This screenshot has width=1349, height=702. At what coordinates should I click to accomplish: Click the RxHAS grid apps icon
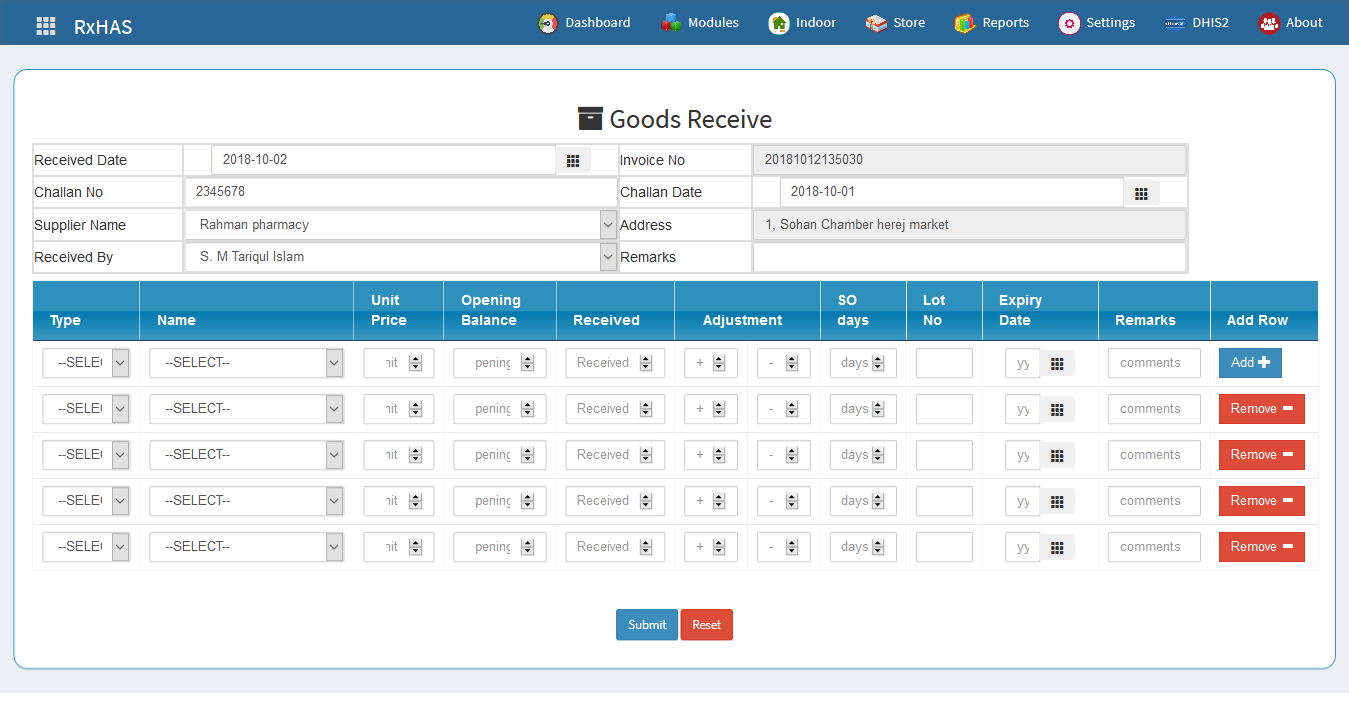coord(46,26)
